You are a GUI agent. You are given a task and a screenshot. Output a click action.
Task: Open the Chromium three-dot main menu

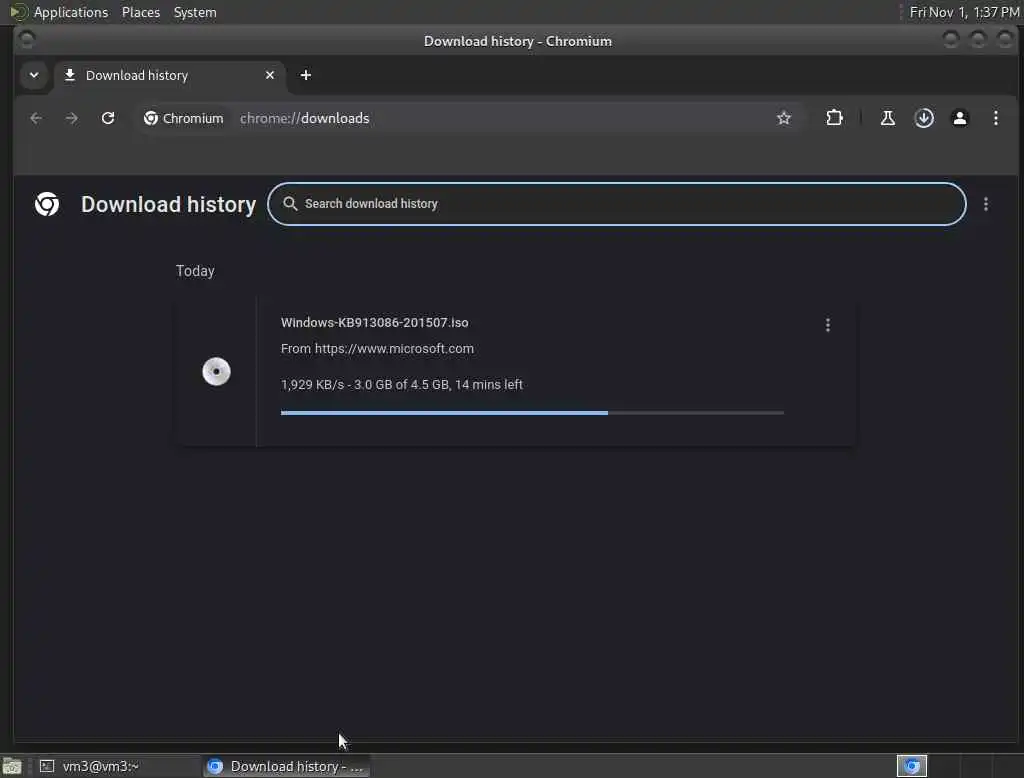click(995, 118)
